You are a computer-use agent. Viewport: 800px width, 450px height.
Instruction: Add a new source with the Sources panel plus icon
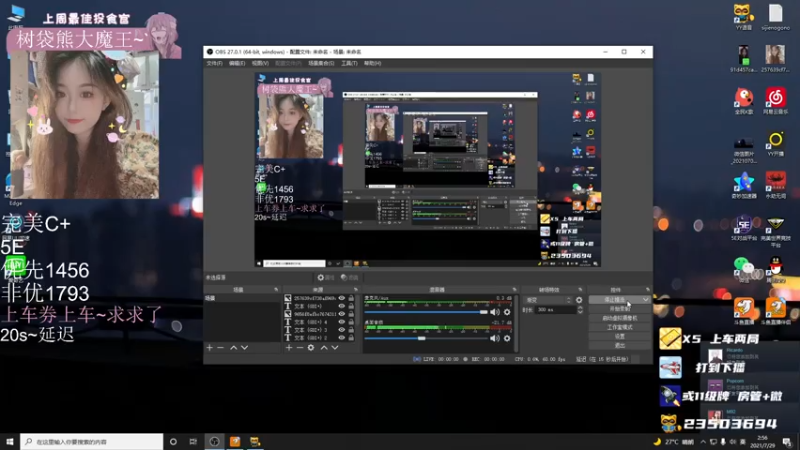(289, 347)
